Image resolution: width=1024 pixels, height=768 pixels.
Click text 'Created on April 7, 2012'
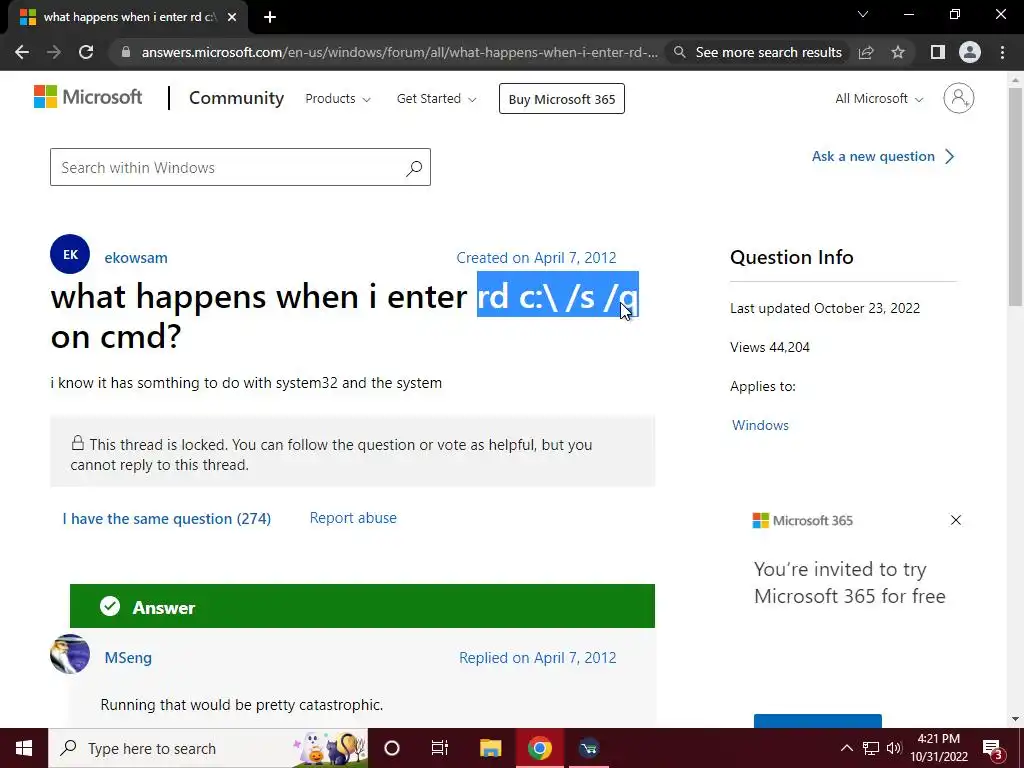(x=536, y=258)
